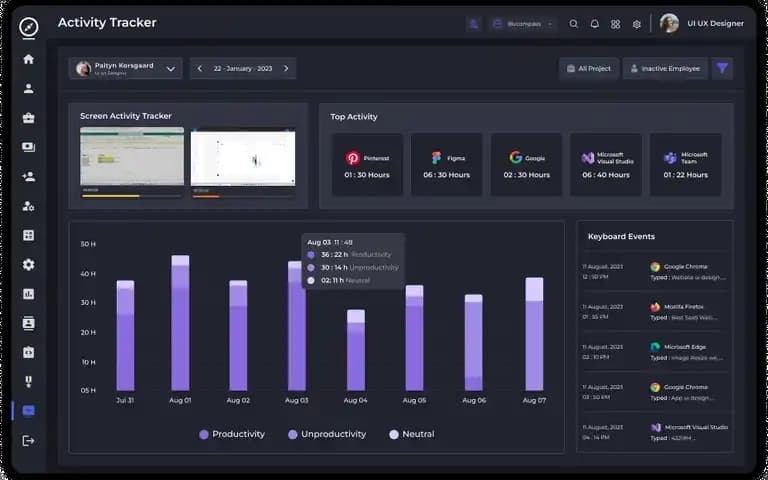Open the briefcase sidebar icon
768x480 pixels.
(x=28, y=118)
